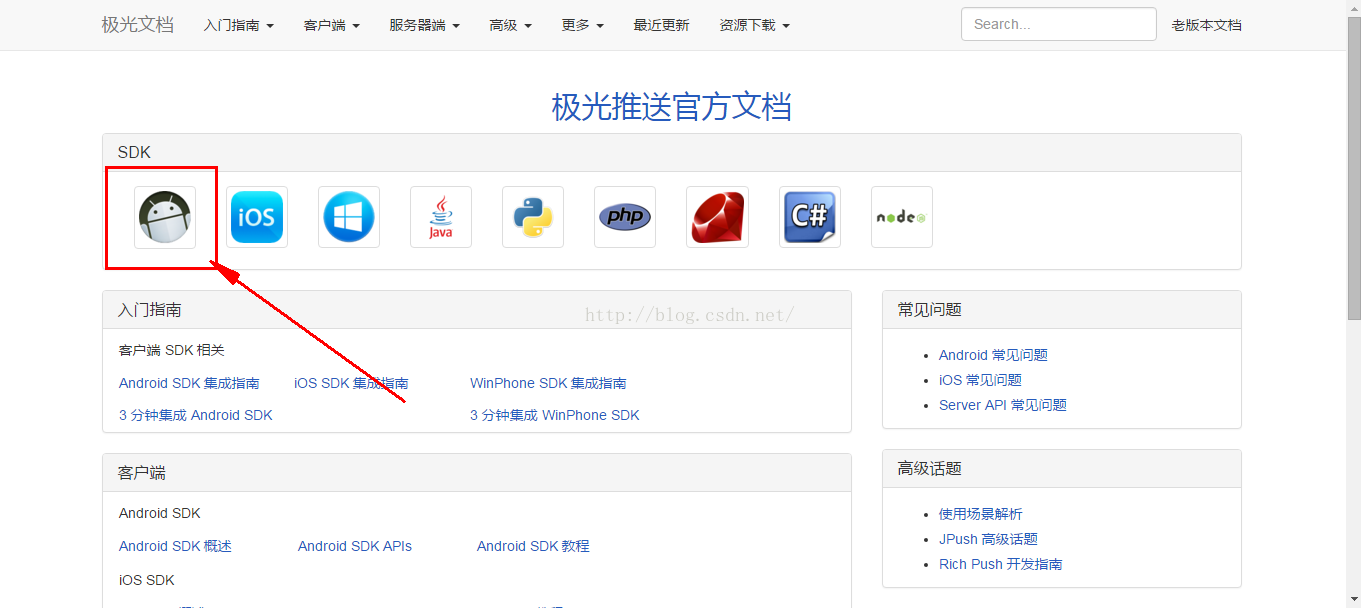Open the C# SDK icon
Screen dimensions: 1361x608
(x=810, y=217)
